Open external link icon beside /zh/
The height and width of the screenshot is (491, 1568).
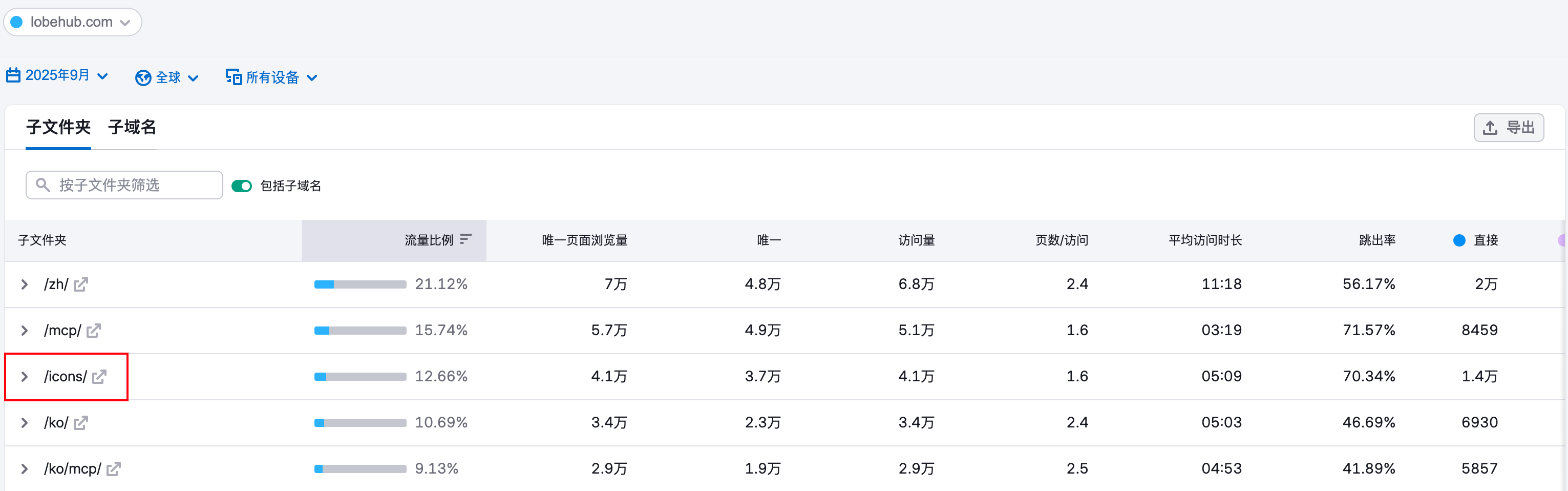coord(81,284)
